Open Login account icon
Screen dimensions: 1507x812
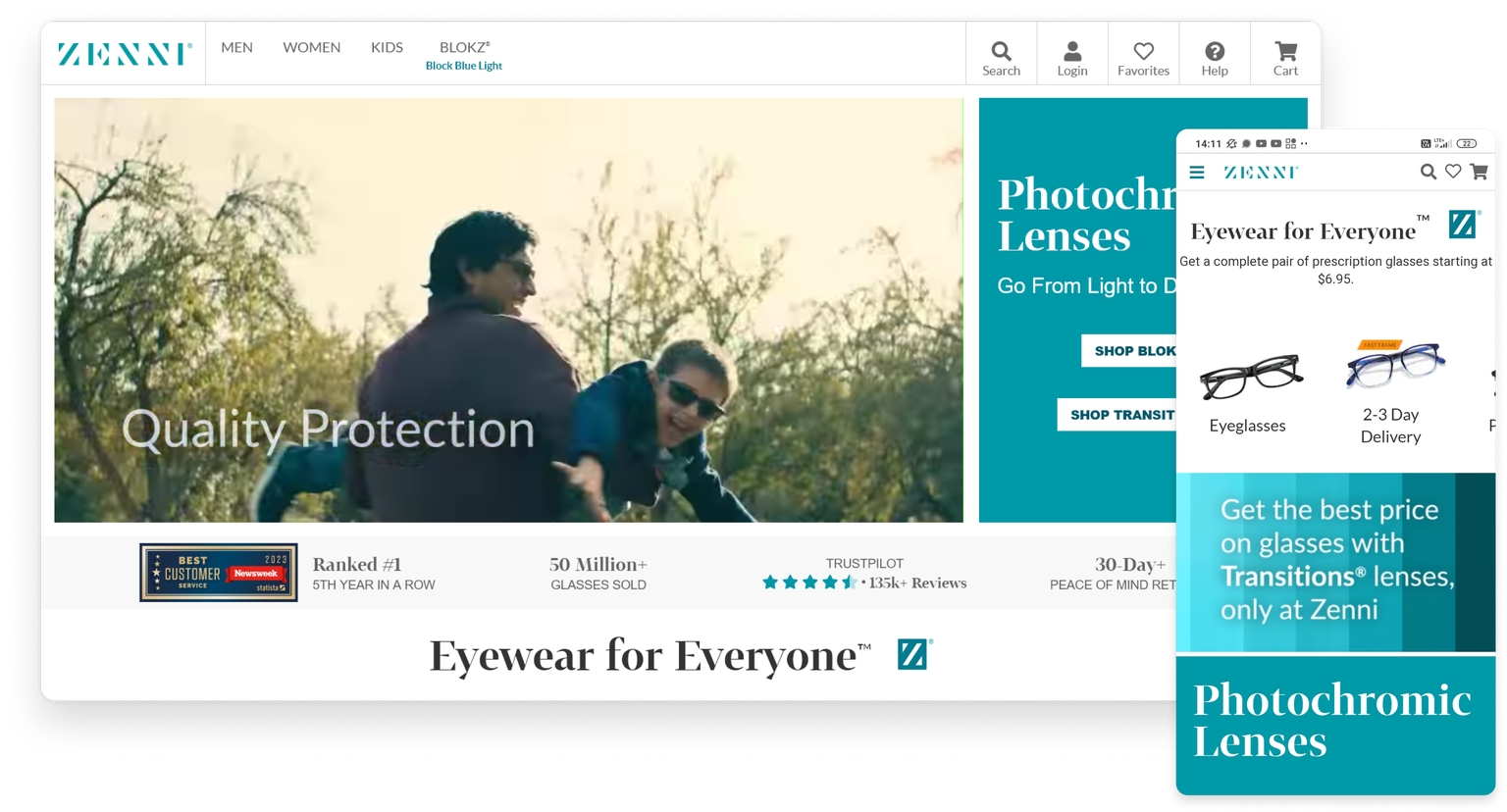click(1072, 58)
